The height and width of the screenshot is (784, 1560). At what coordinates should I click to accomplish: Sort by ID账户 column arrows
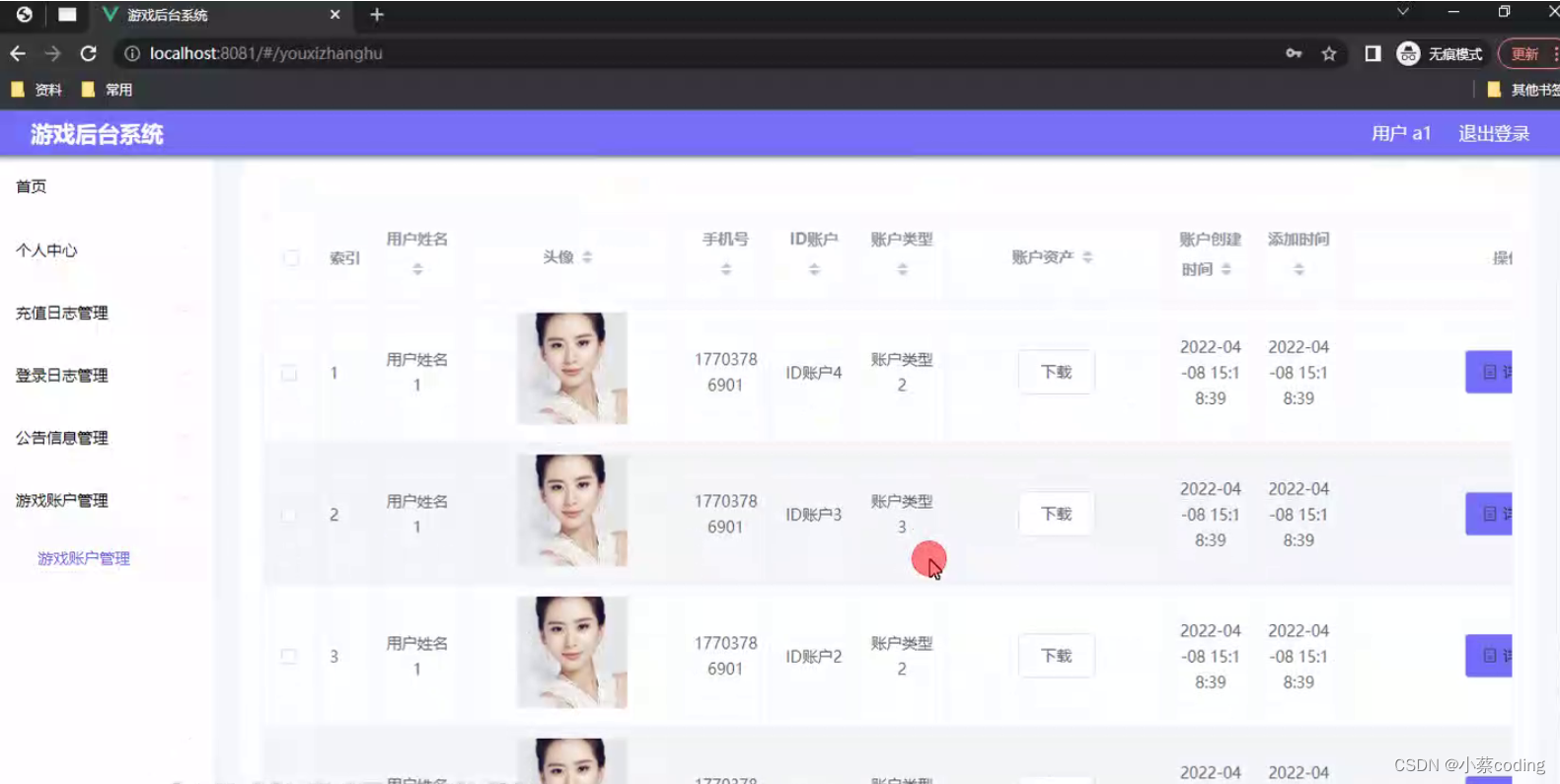click(x=814, y=269)
